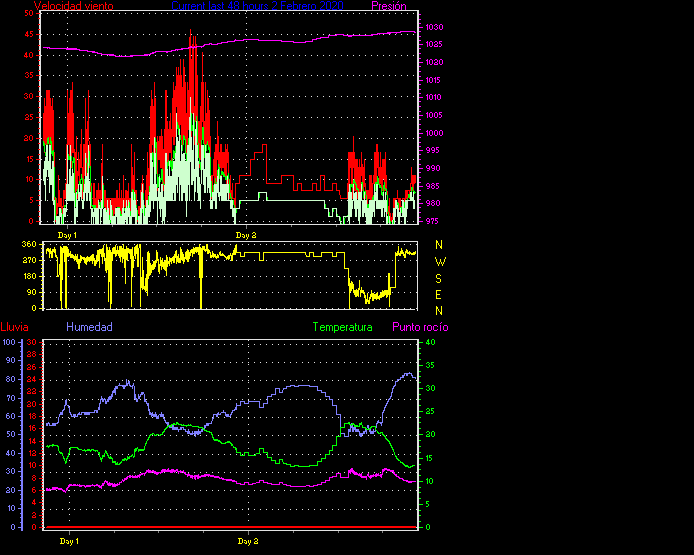Select the "Temperatura" legend label
This screenshot has height=555, width=694.
[343, 327]
